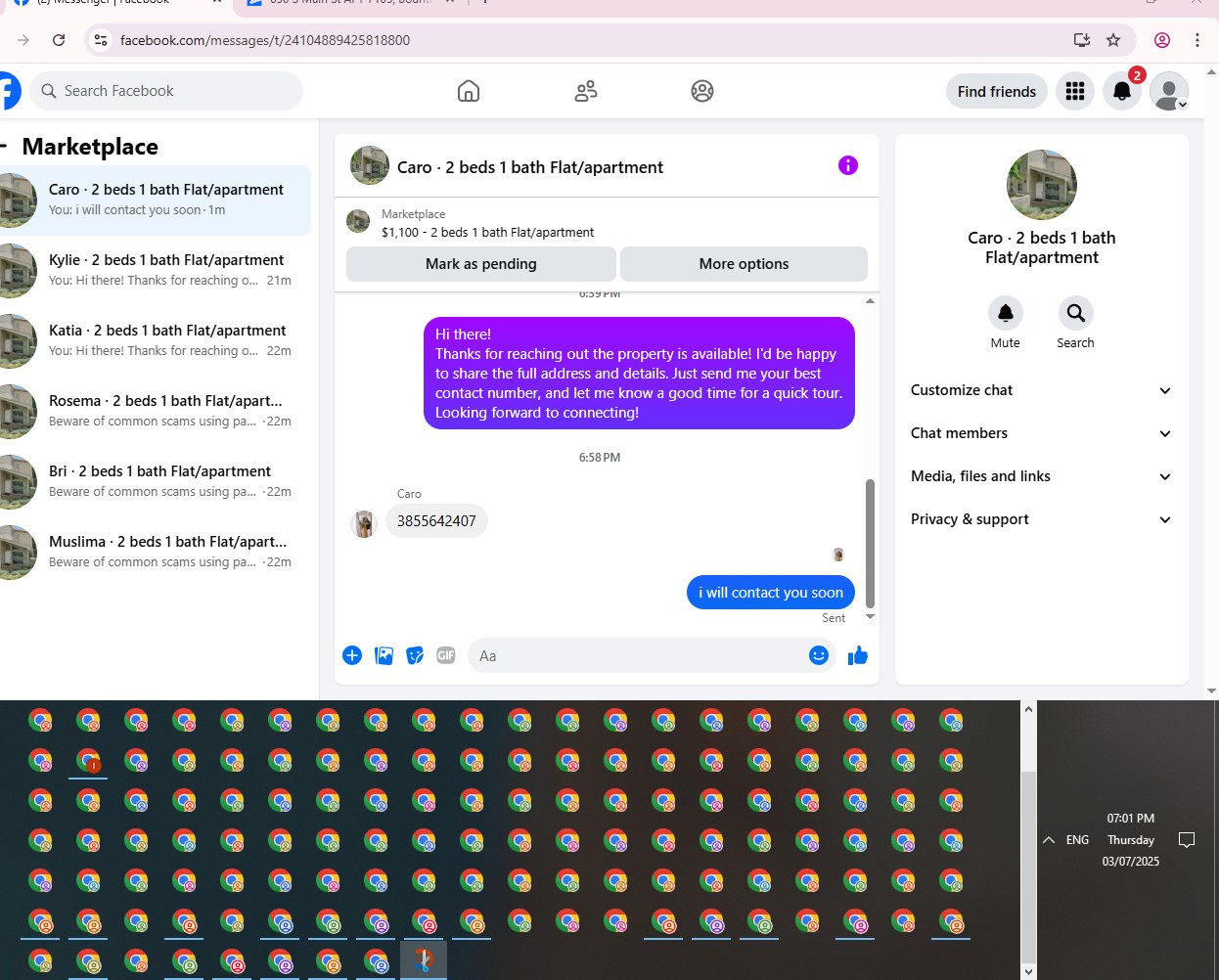The width and height of the screenshot is (1219, 980).
Task: Click the long purple Hi there message
Action: pyautogui.click(x=639, y=373)
